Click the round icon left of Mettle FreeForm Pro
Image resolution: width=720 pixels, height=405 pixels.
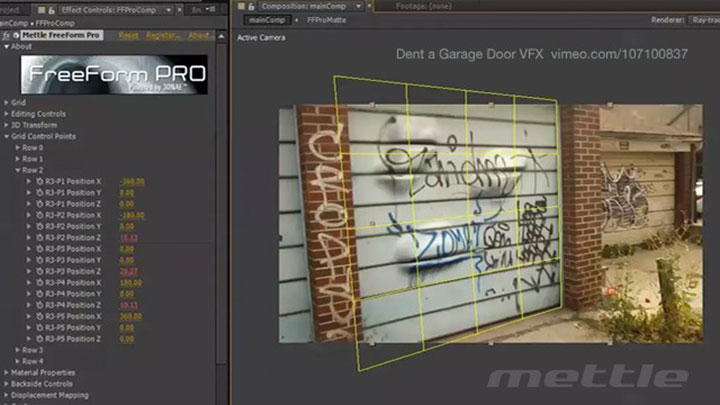coord(16,35)
